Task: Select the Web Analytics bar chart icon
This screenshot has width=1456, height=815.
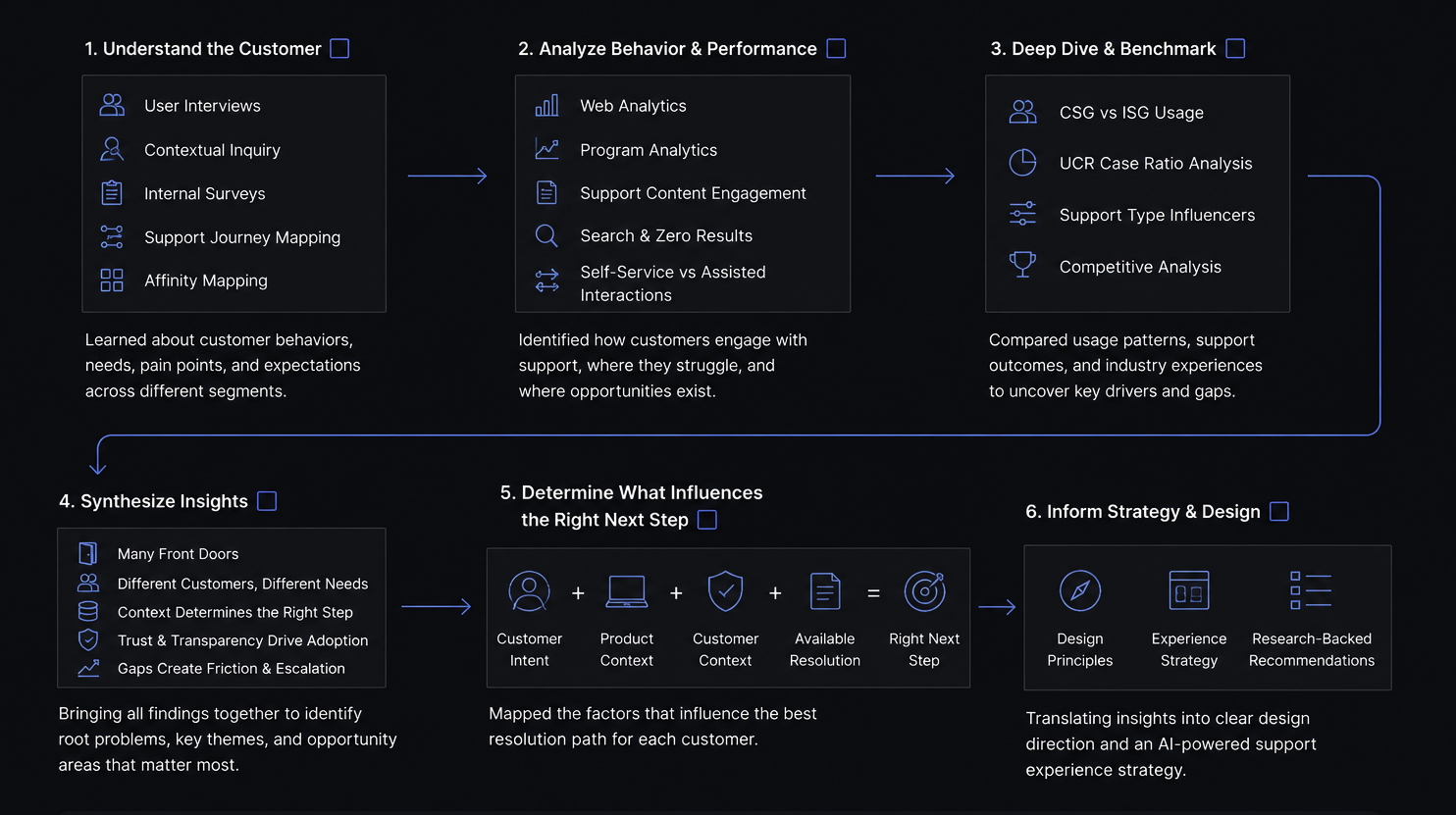Action: 546,105
